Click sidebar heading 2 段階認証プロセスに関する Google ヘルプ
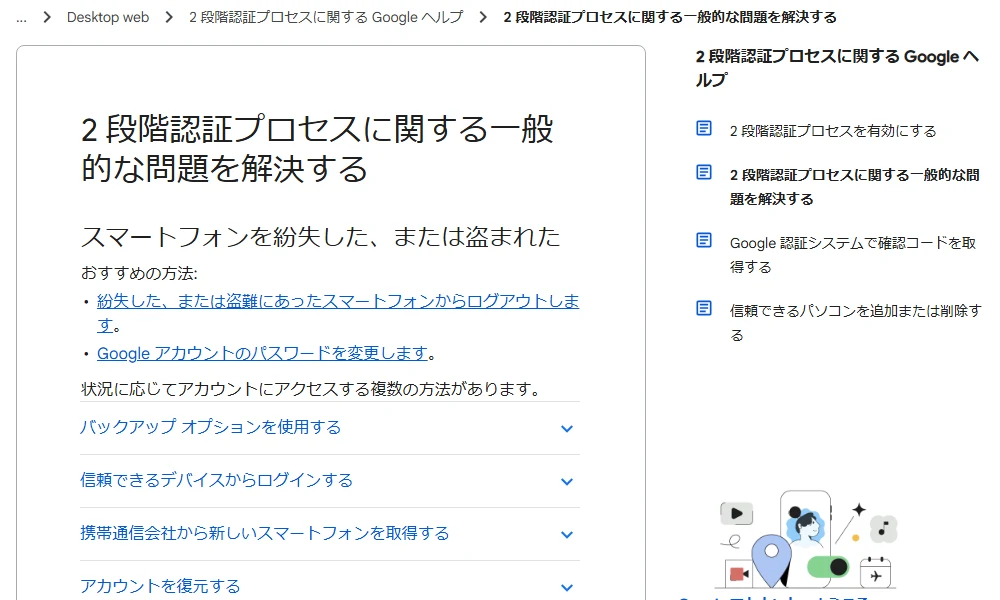1000x600 pixels. [x=837, y=68]
